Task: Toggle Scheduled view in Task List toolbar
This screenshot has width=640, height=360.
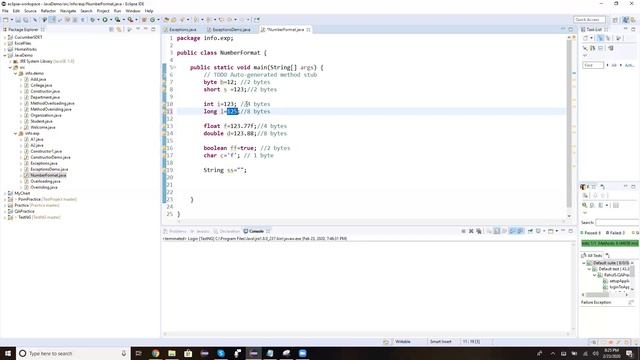Action: [x=608, y=38]
